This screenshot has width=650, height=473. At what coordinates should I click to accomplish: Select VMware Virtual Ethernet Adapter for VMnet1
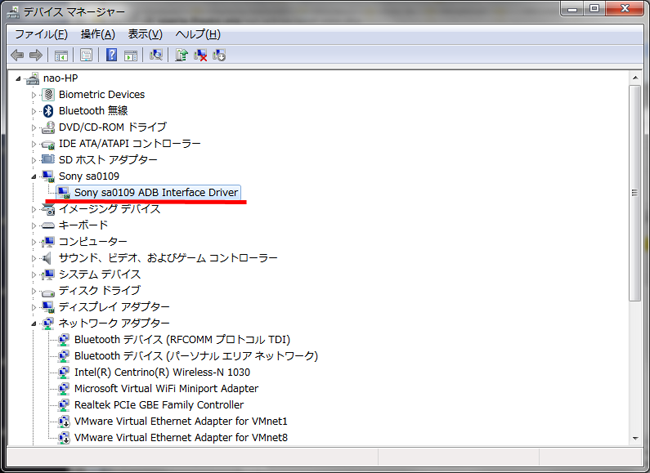tap(181, 421)
